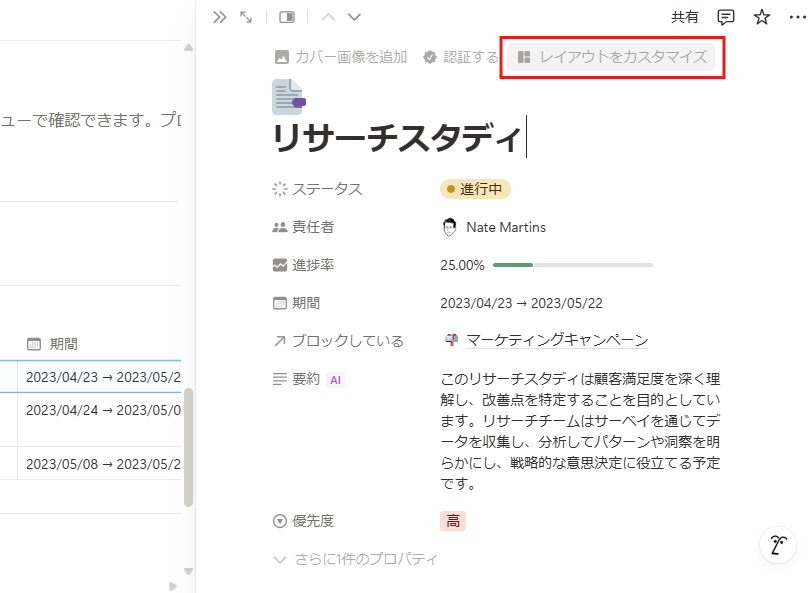The image size is (811, 593).
Task: Click the arrow icon beside ブロックしている
Action: 279,341
